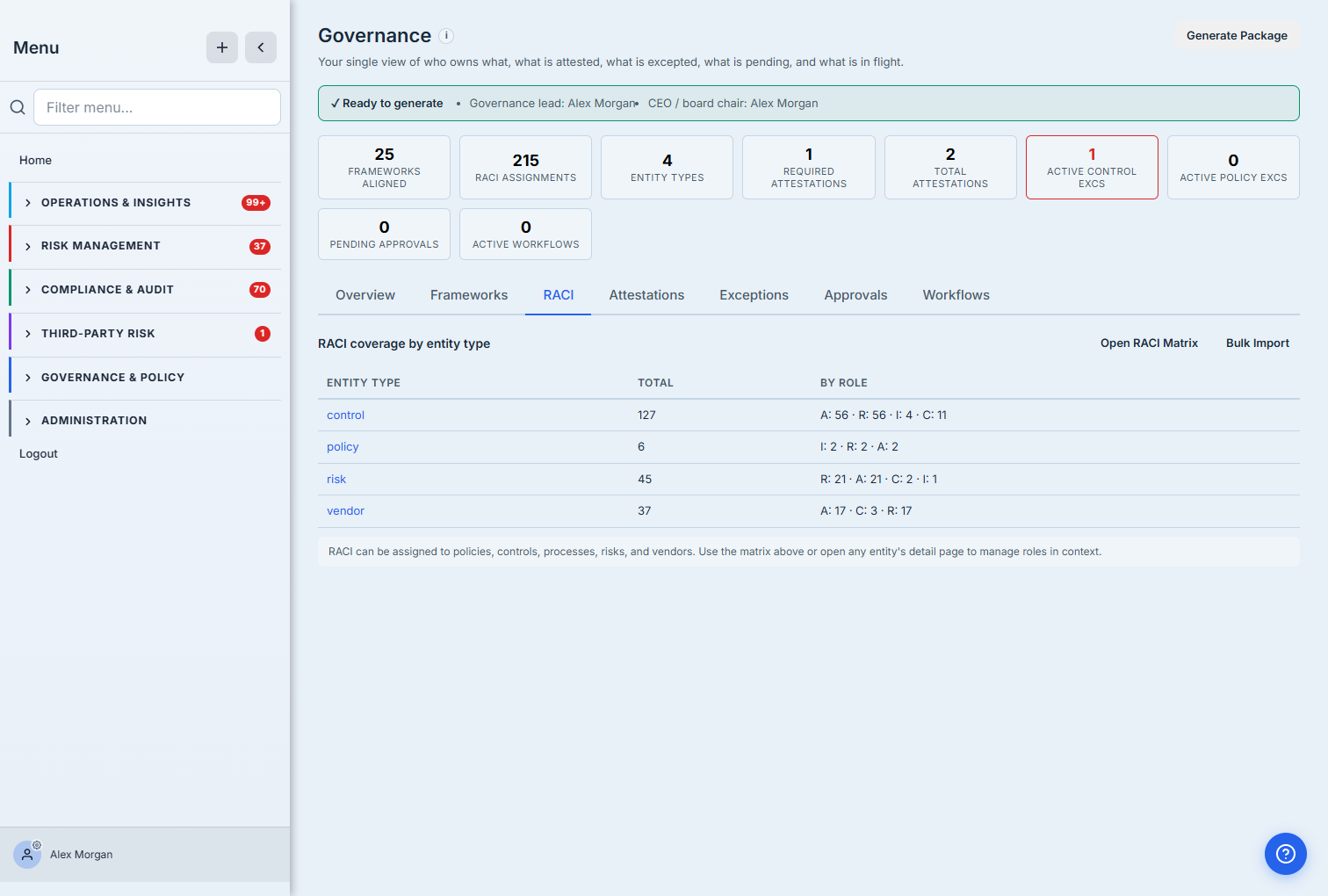This screenshot has height=896, width=1328.
Task: Click the Active Policy Excs card
Action: pyautogui.click(x=1233, y=167)
